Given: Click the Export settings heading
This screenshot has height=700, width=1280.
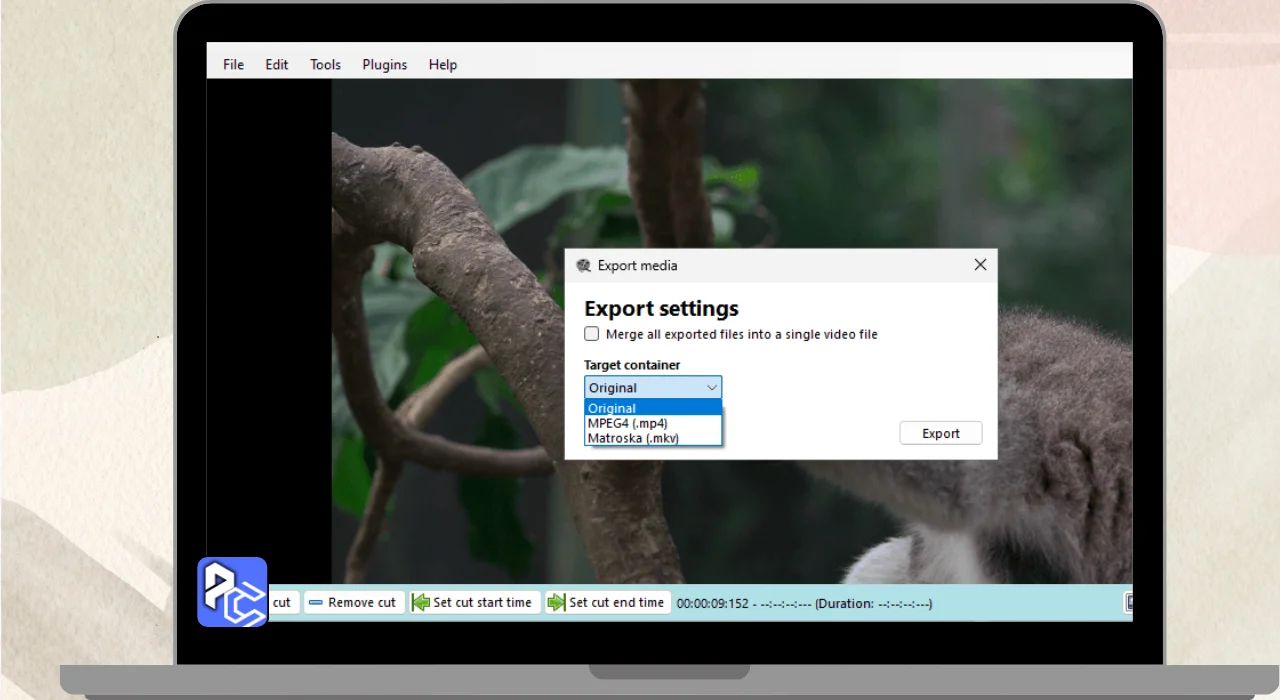Looking at the screenshot, I should (661, 308).
